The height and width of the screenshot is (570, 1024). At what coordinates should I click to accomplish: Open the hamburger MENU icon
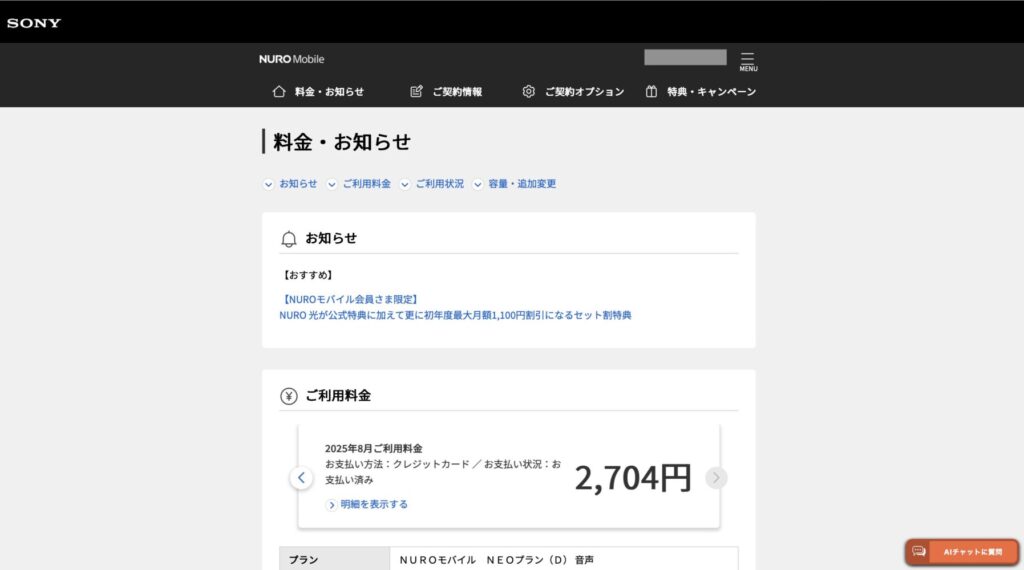click(748, 61)
